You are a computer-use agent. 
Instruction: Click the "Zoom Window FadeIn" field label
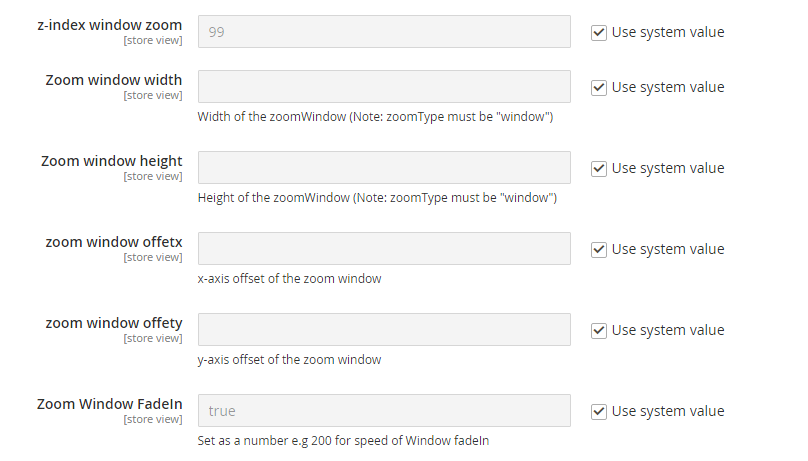tap(110, 404)
